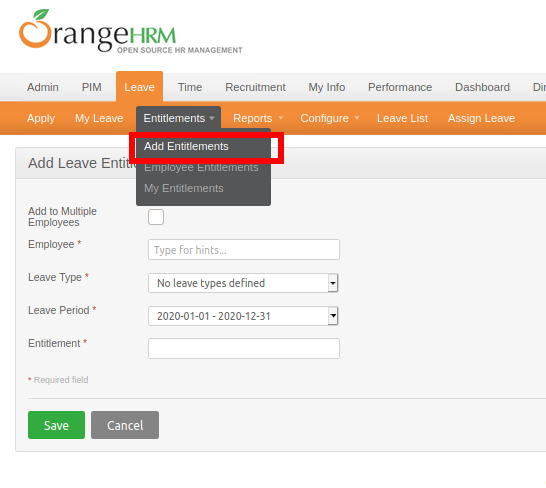This screenshot has width=546, height=488.
Task: Open the Leave Type dropdown
Action: click(x=243, y=283)
